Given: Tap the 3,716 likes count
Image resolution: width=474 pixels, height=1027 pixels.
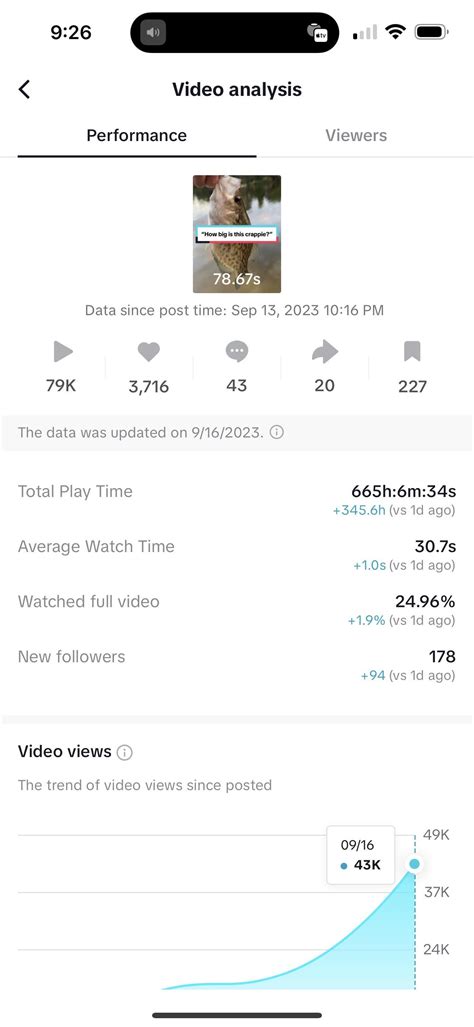Looking at the screenshot, I should coord(149,387).
